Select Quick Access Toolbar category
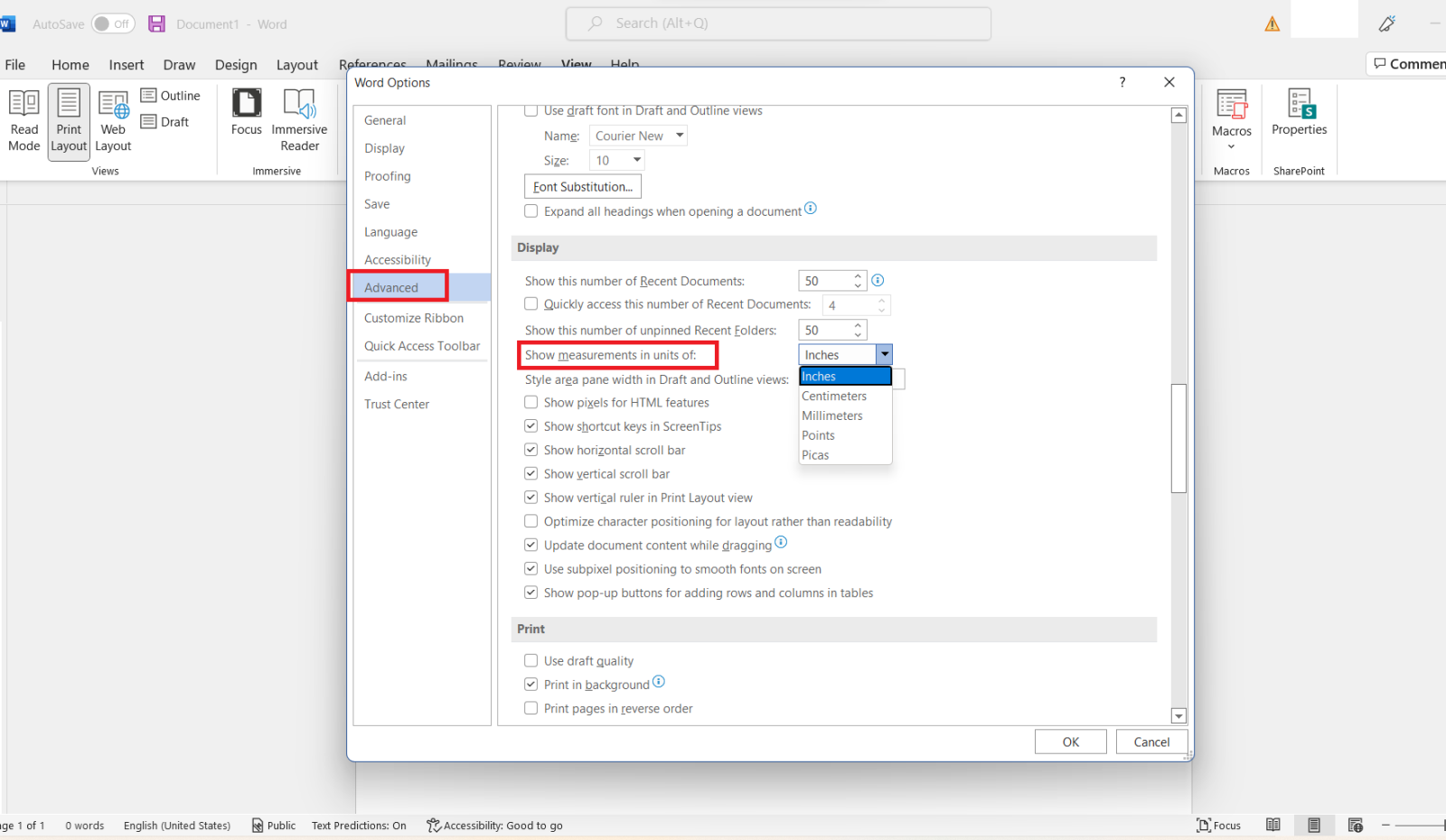Image resolution: width=1446 pixels, height=840 pixels. (x=422, y=346)
